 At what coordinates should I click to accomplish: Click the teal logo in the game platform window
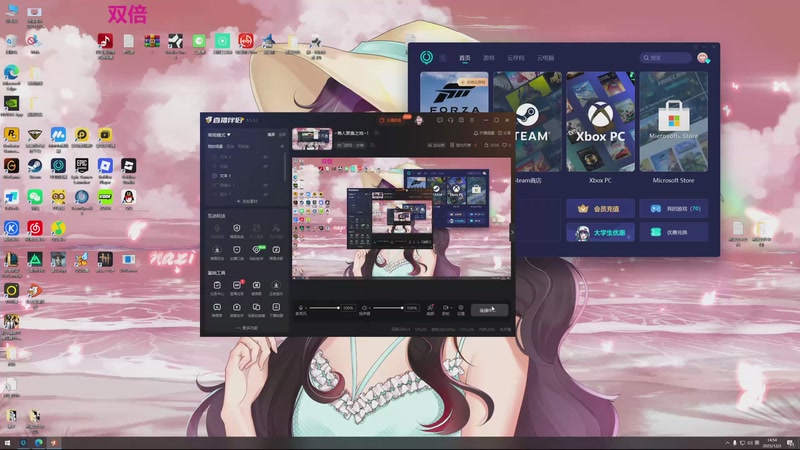click(x=426, y=57)
